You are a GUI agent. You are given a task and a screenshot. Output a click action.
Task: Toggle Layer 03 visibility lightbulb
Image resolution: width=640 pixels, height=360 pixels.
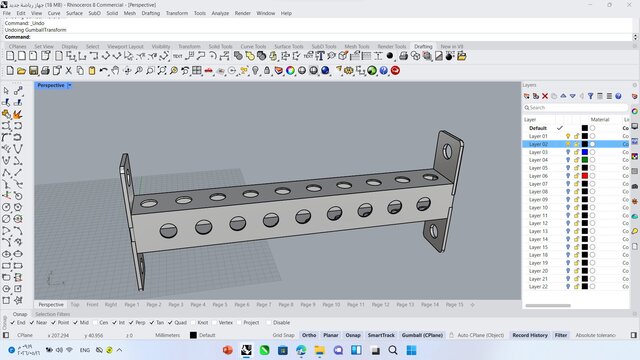coord(568,152)
